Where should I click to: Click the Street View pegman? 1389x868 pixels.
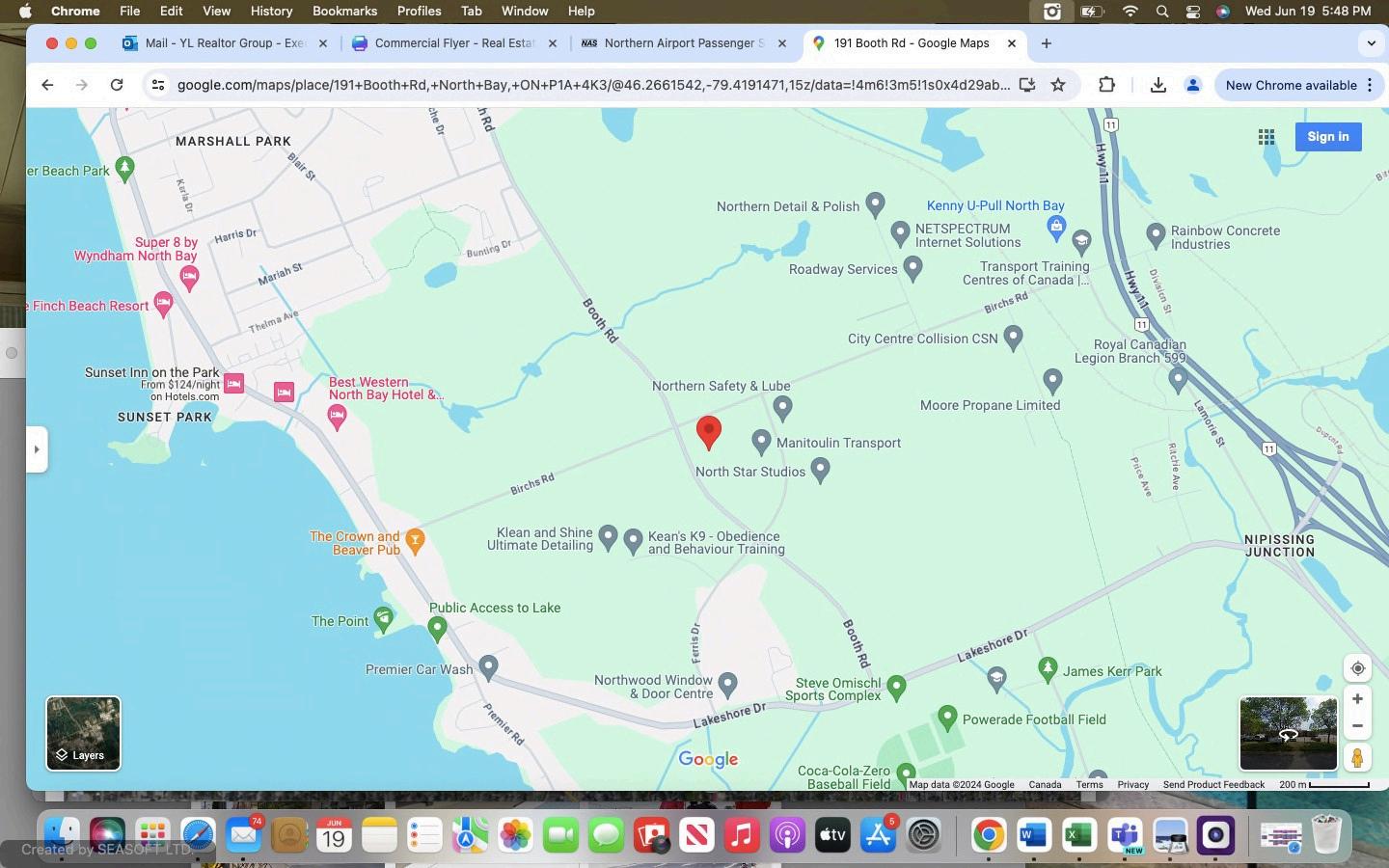[x=1357, y=757]
